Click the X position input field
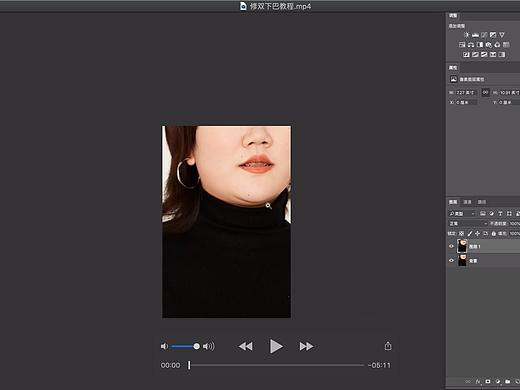The height and width of the screenshot is (390, 520). click(466, 102)
